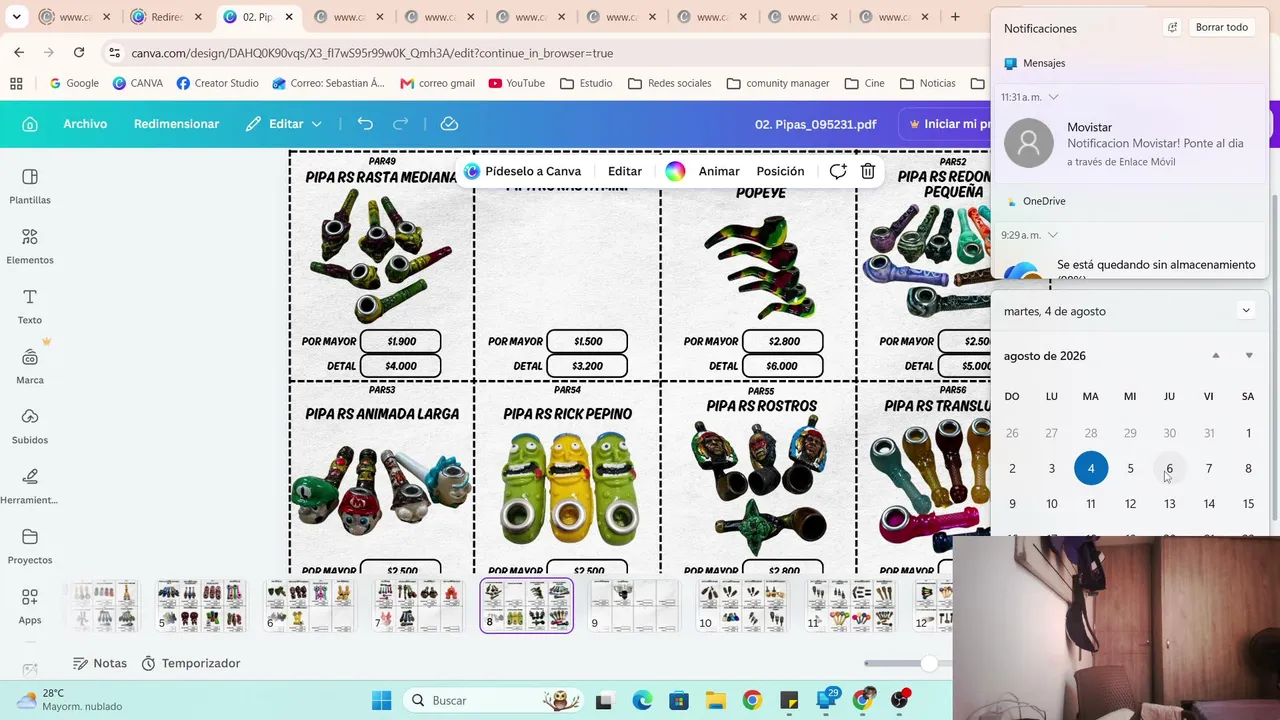Screen dimensions: 1280x720
Task: Open the Chrome apps grid shortcut
Action: tap(16, 83)
